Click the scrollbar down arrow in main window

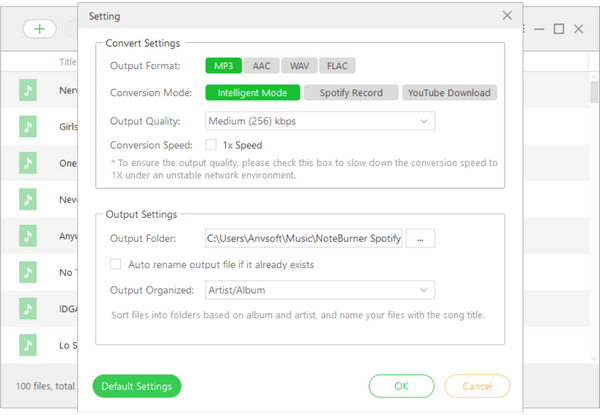[594, 359]
